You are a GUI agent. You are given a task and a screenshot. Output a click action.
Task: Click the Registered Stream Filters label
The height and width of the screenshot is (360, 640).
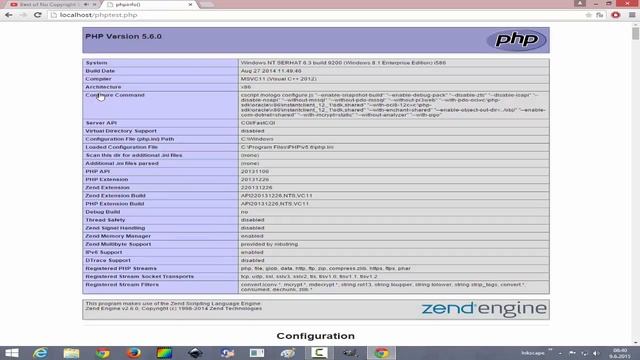(x=122, y=284)
